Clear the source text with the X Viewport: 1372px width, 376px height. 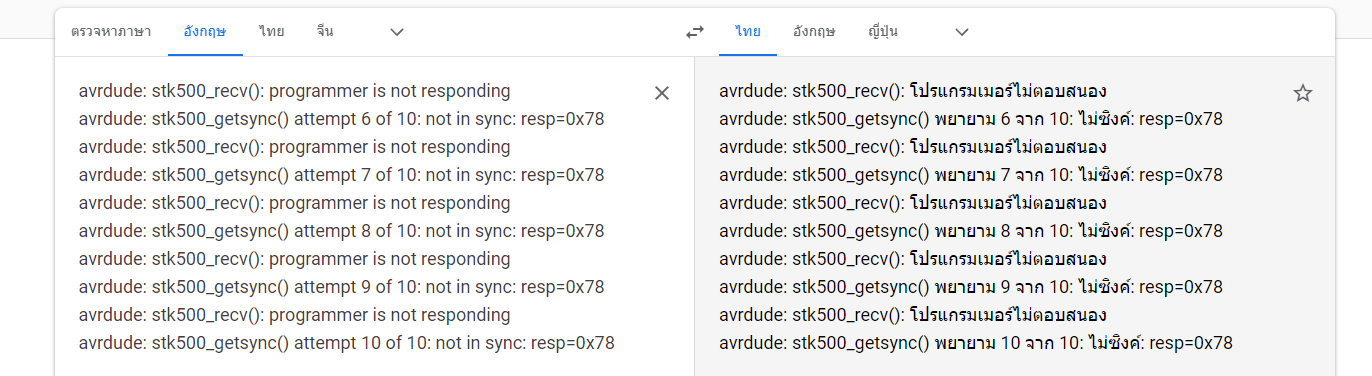(x=662, y=93)
